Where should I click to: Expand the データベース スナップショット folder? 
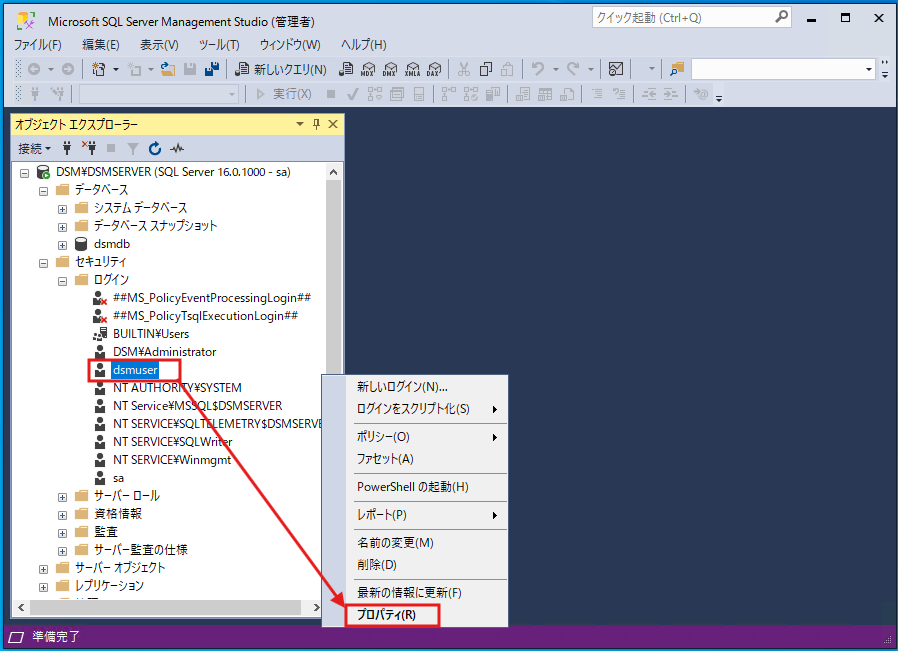[x=62, y=227]
